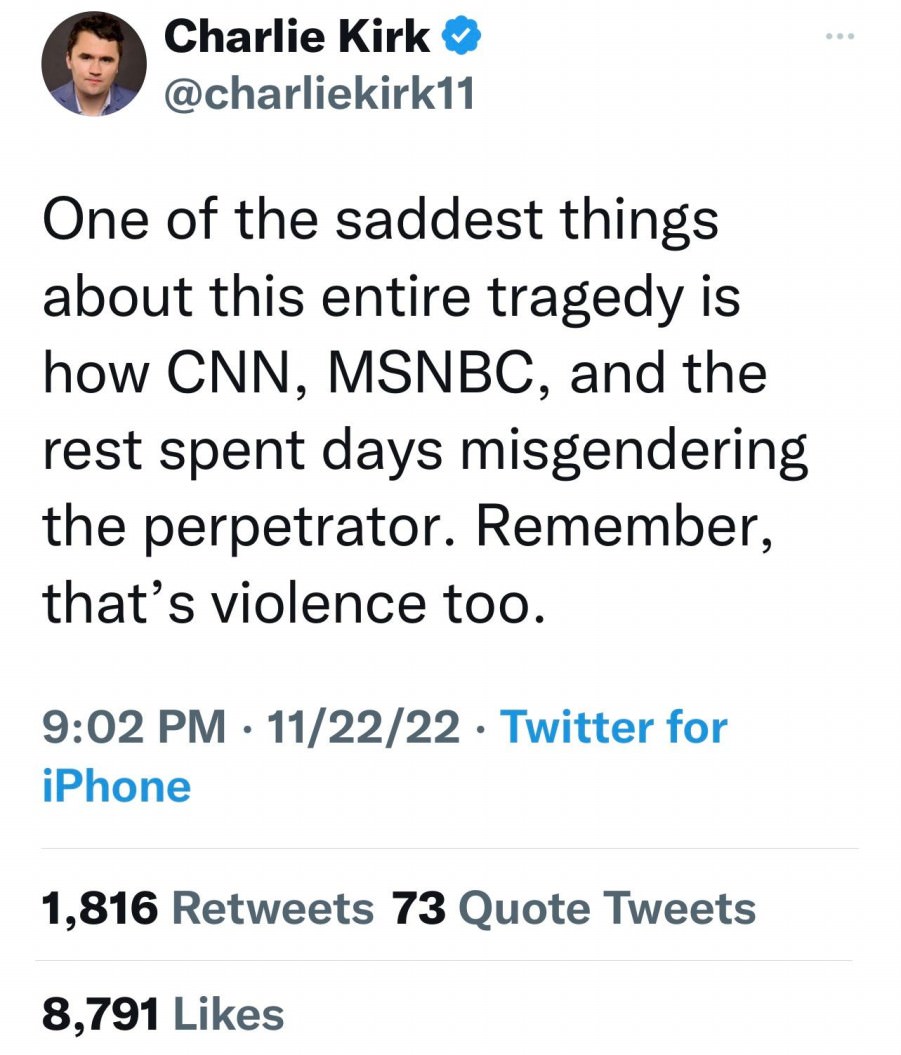View the Retweets list
Screen dimensions: 901x1055
(272, 909)
